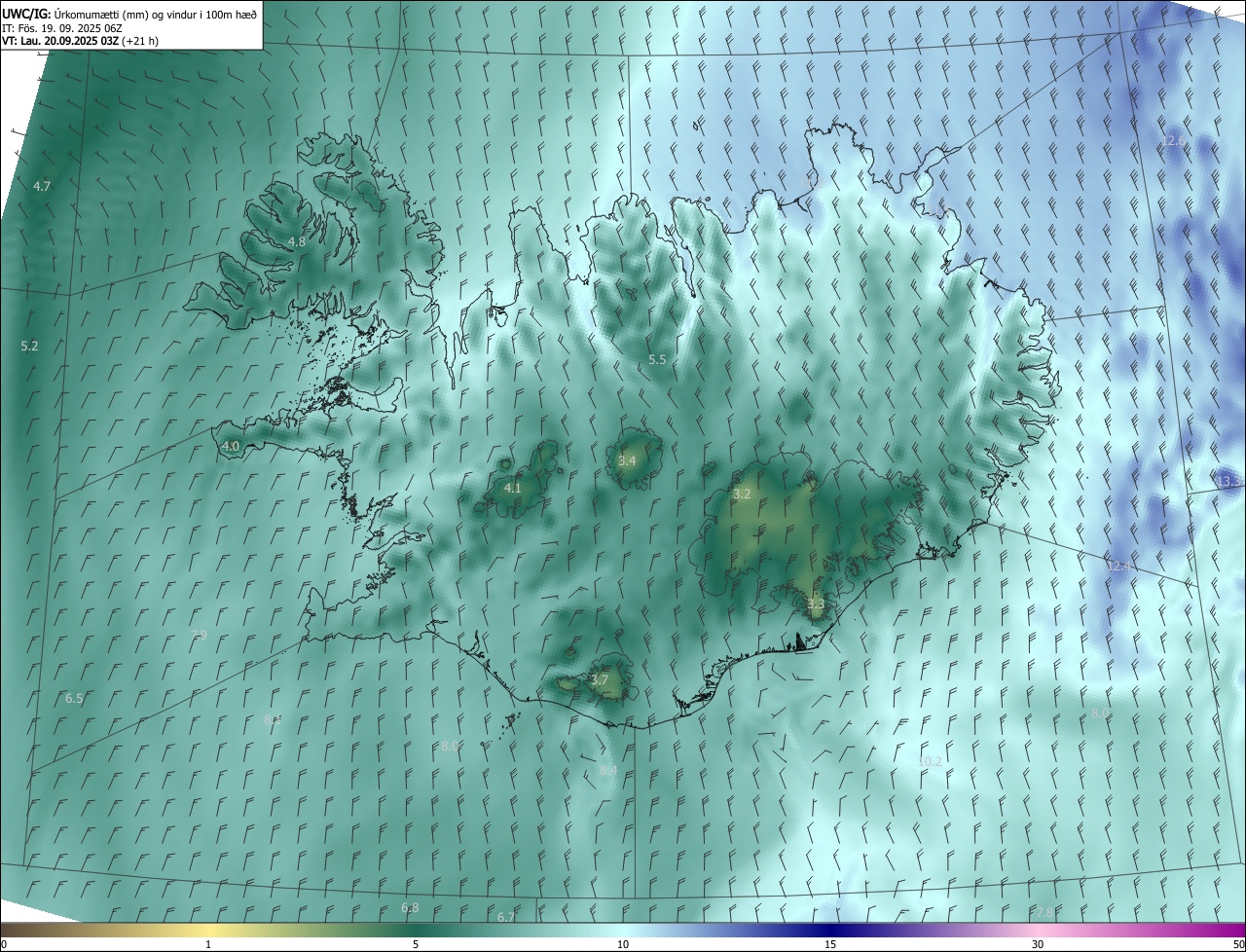1246x952 pixels.
Task: Click the 3.7 value label
Action: tap(600, 679)
